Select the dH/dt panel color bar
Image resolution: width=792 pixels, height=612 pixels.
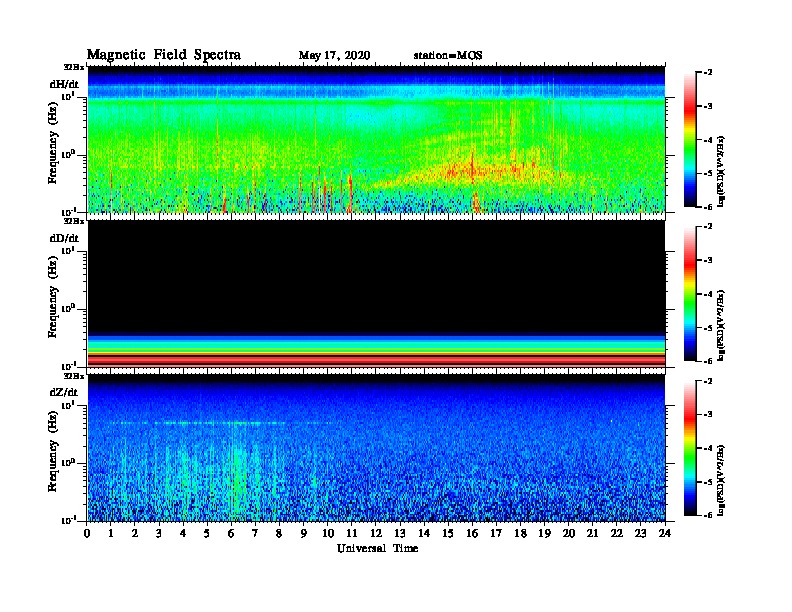(x=690, y=140)
